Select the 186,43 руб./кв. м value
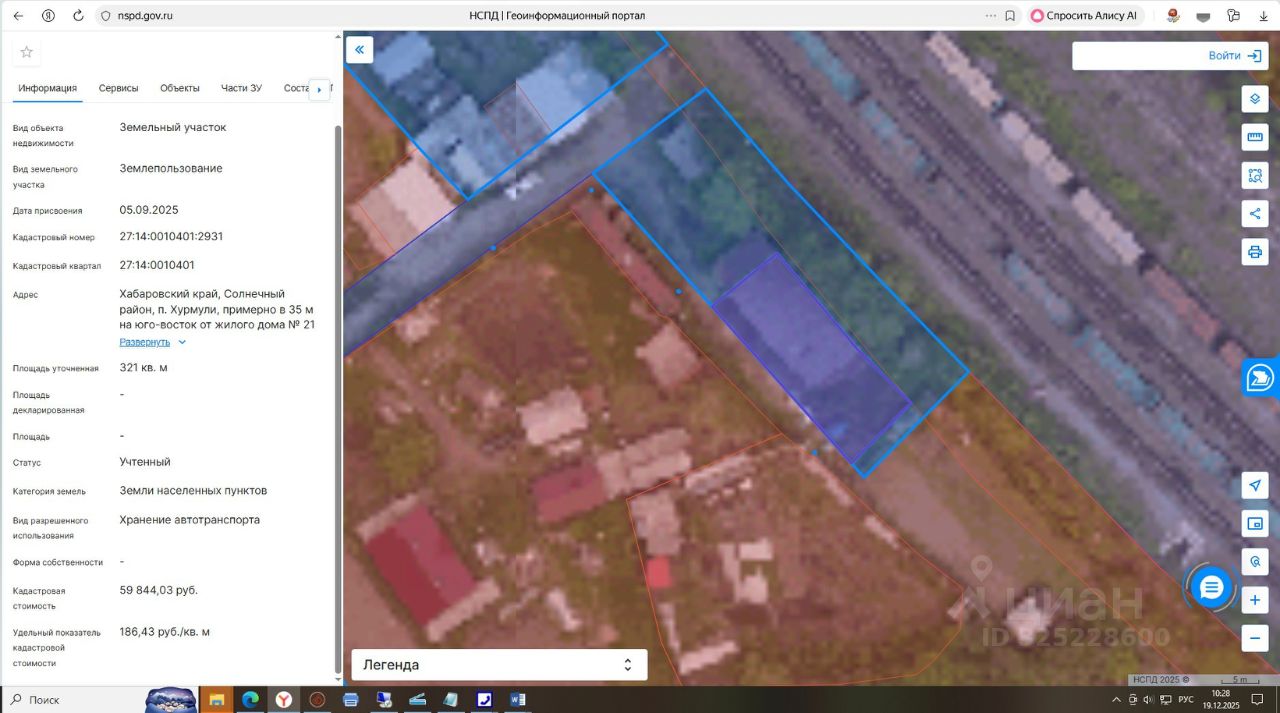This screenshot has height=713, width=1280. point(165,632)
